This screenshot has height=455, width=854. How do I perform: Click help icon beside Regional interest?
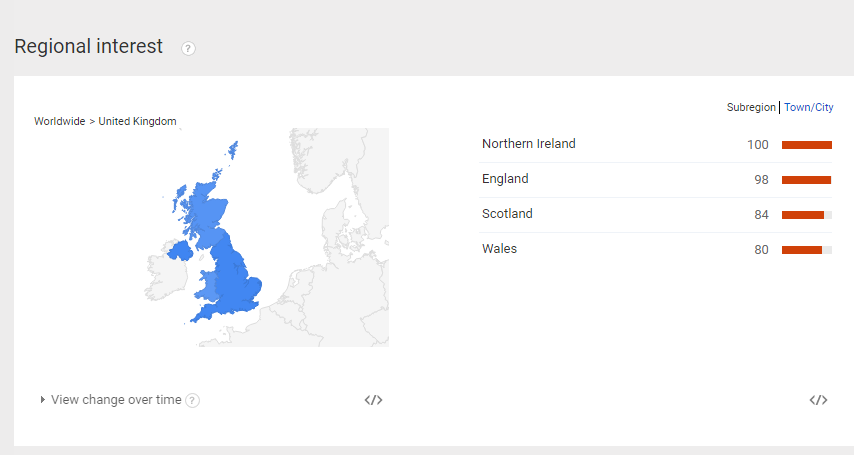click(x=188, y=48)
